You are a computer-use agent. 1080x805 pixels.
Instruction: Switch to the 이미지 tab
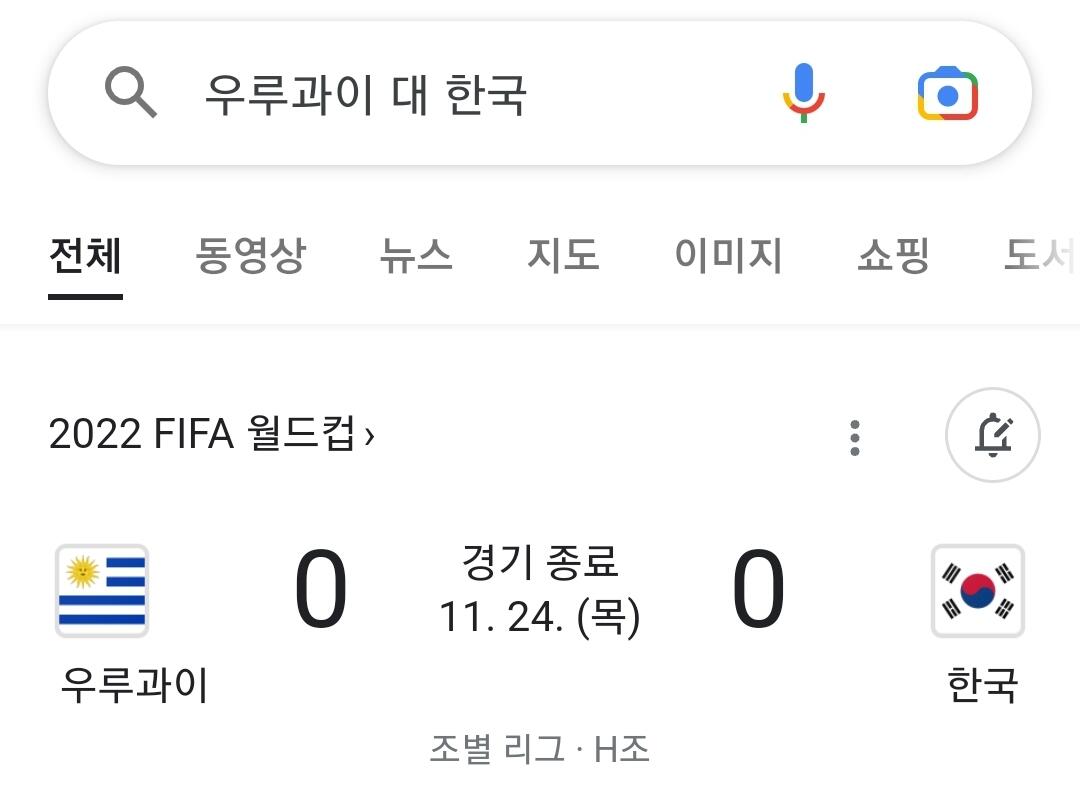click(728, 256)
